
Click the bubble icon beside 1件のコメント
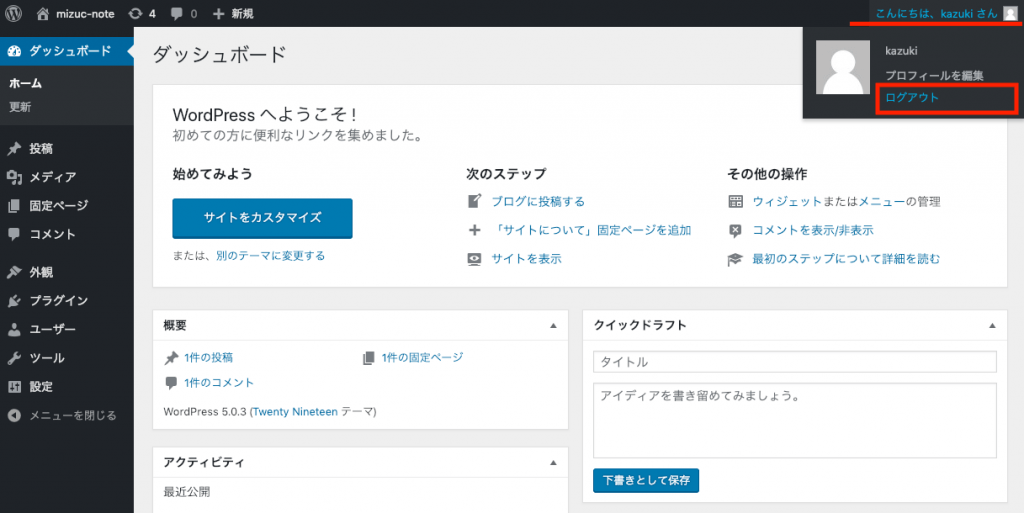(x=171, y=383)
